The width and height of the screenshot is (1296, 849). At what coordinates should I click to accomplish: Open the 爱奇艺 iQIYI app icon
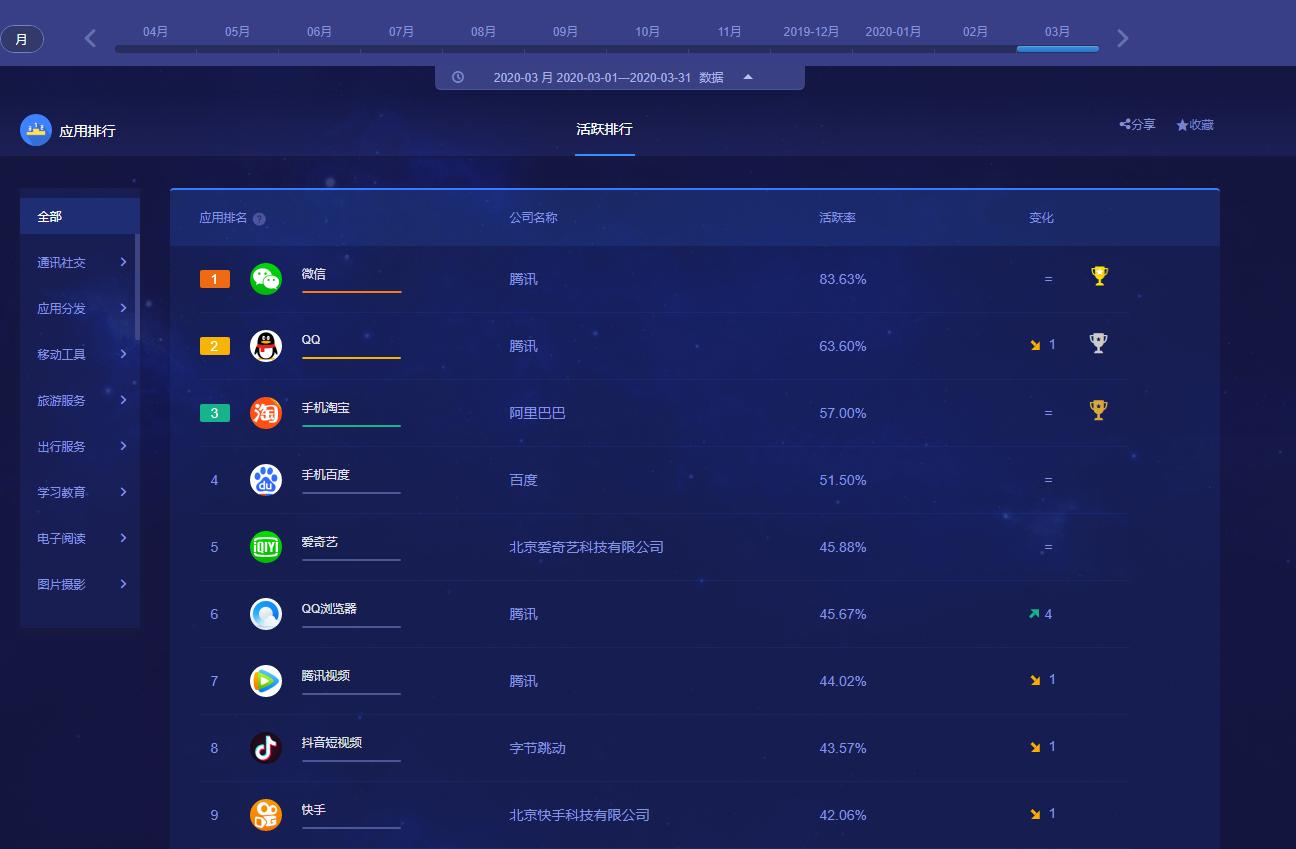[x=266, y=547]
